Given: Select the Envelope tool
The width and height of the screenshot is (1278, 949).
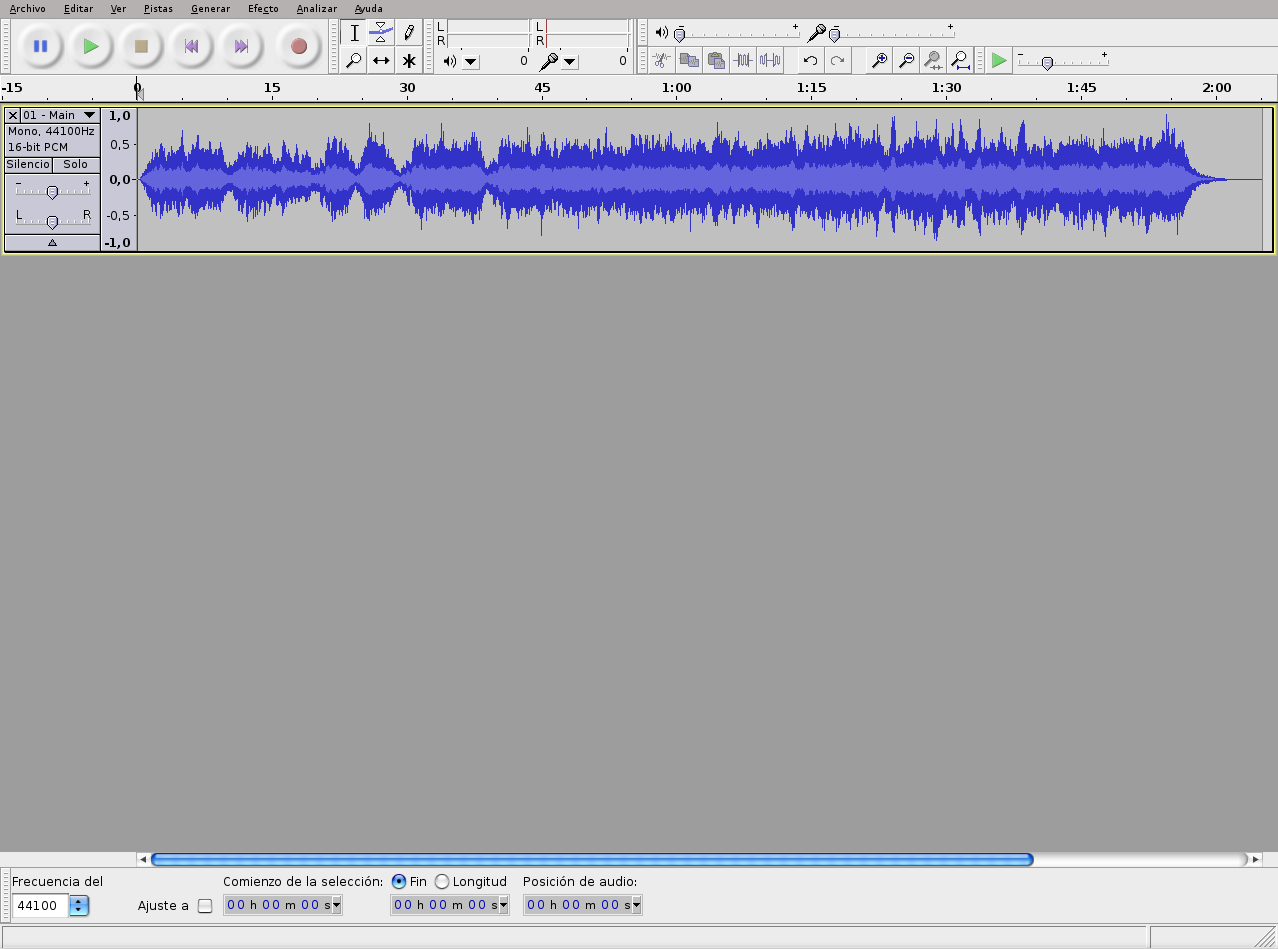Looking at the screenshot, I should pyautogui.click(x=381, y=32).
